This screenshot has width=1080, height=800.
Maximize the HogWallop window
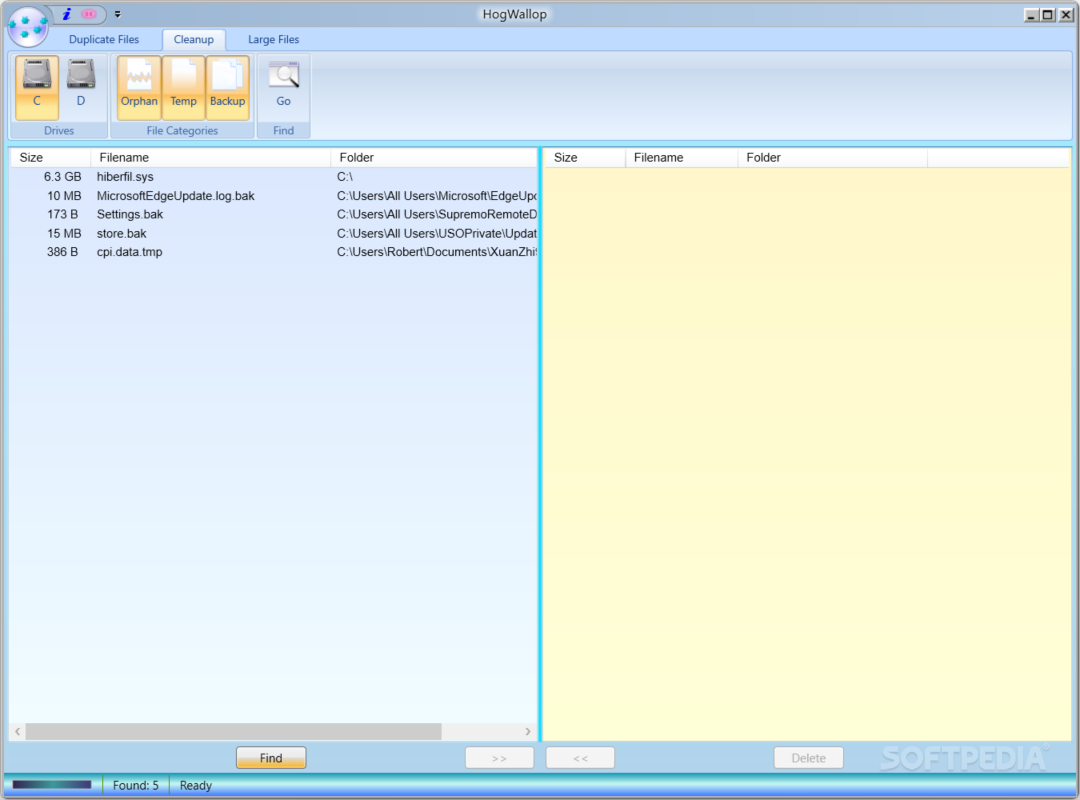coord(1048,14)
